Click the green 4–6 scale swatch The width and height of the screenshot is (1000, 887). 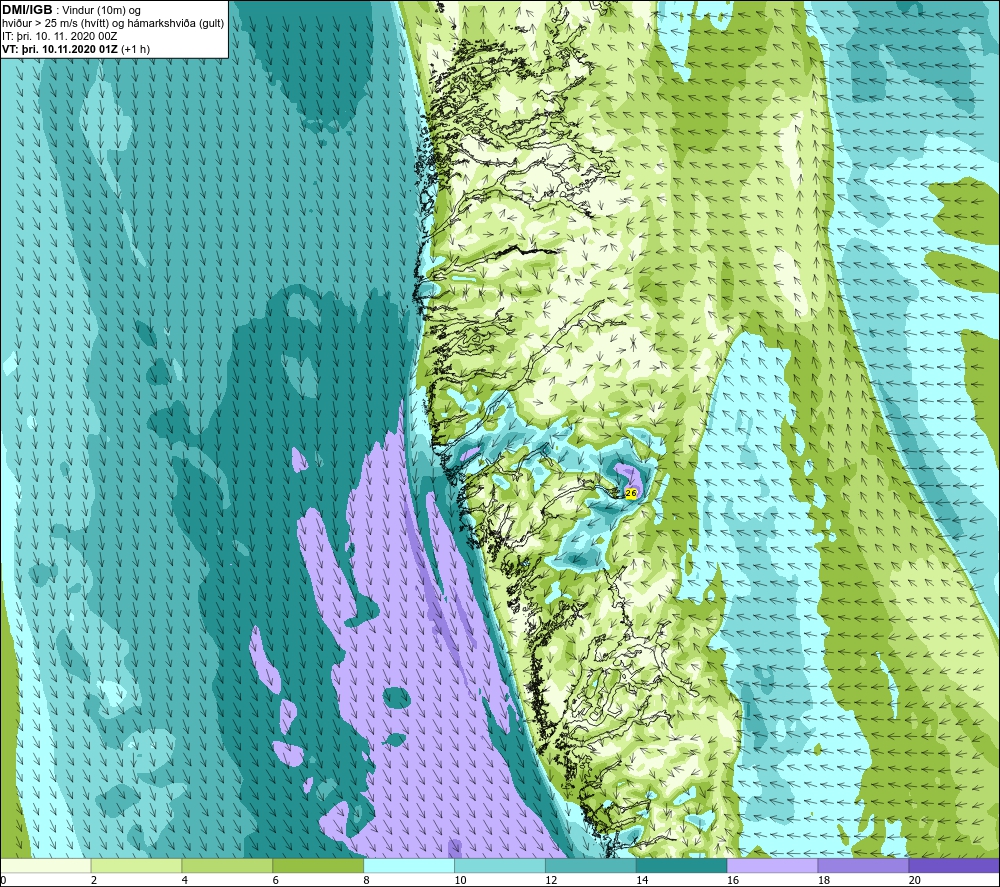coord(227,865)
